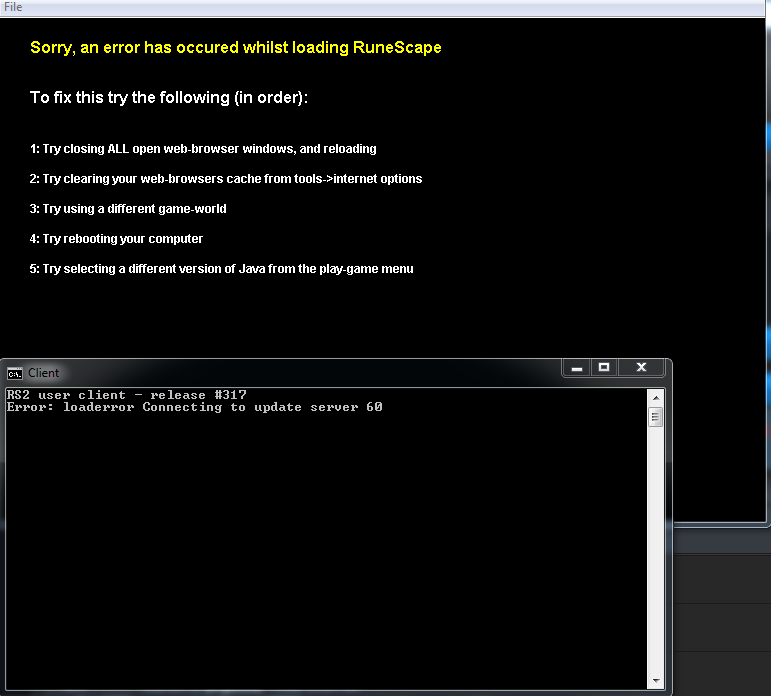
Task: Click step 5 about selecting different Java version
Action: coord(221,269)
